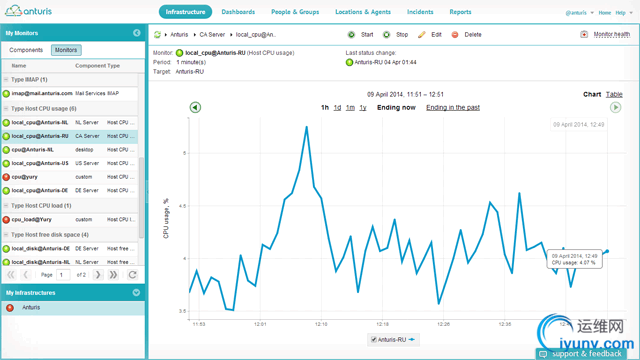Click the support & feedback chat icon
The width and height of the screenshot is (640, 360).
tap(543, 354)
